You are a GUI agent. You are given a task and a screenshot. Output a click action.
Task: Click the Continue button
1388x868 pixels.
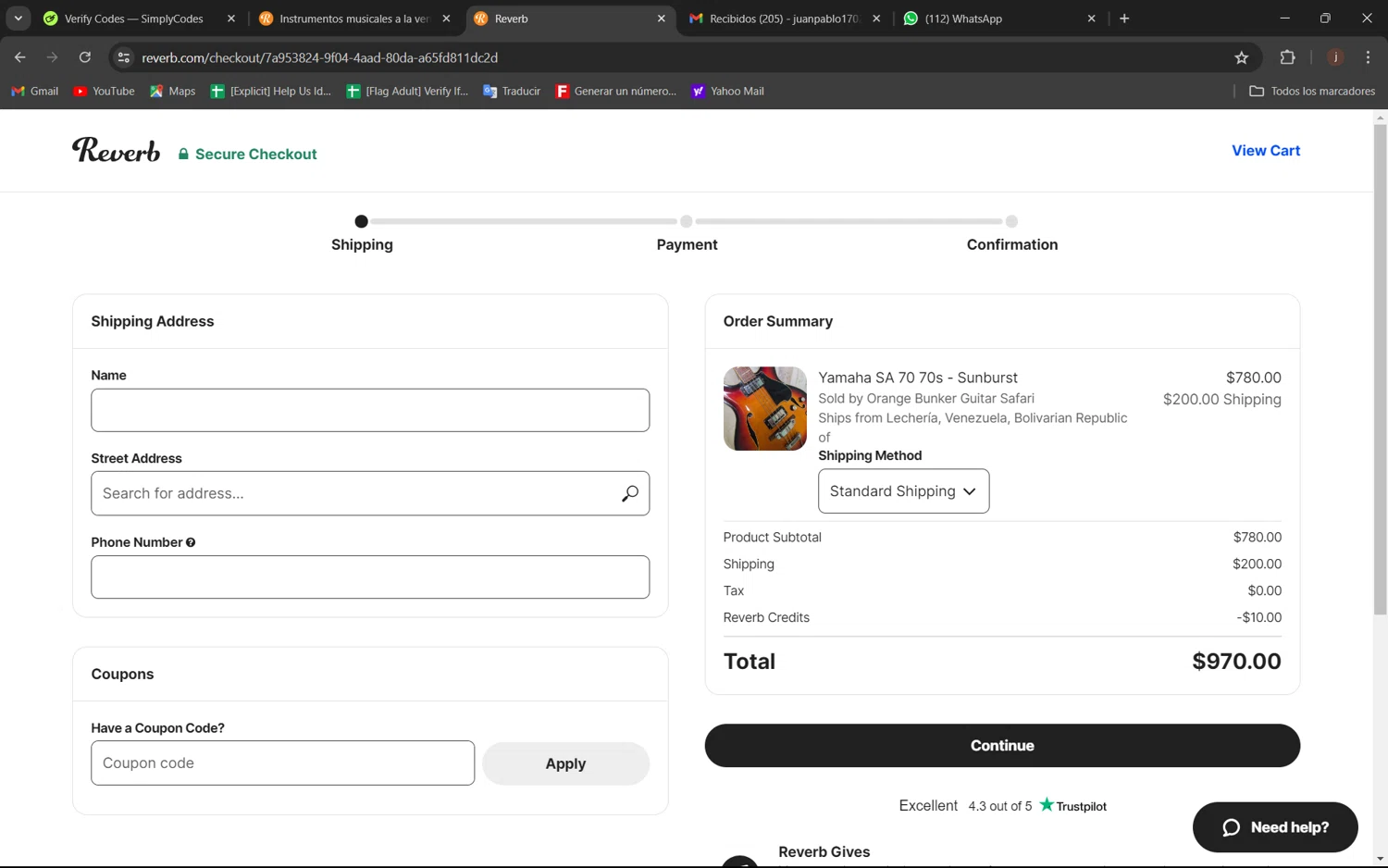[1002, 746]
